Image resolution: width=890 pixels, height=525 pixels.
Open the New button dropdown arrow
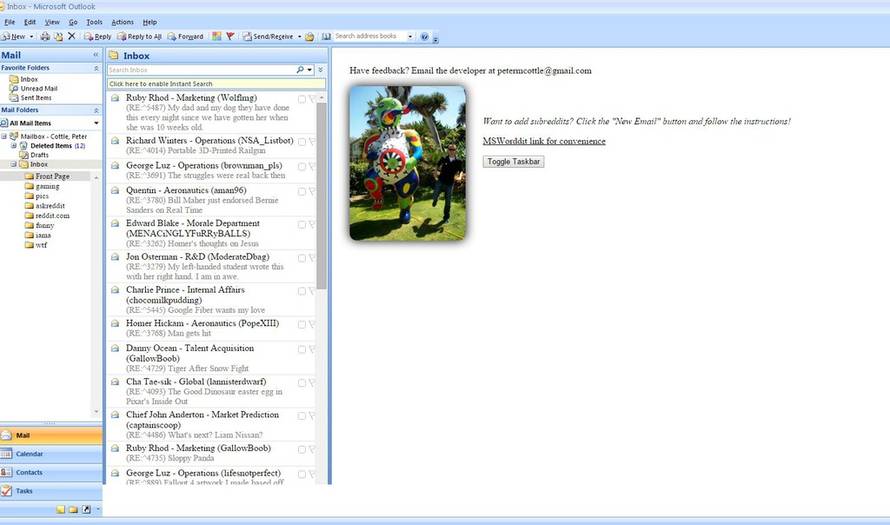(x=31, y=36)
